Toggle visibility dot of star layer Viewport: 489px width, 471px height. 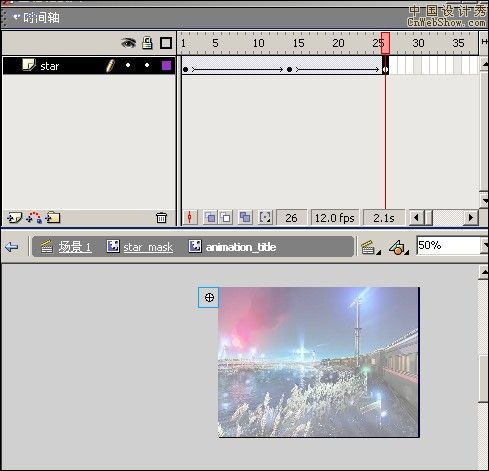tap(128, 65)
